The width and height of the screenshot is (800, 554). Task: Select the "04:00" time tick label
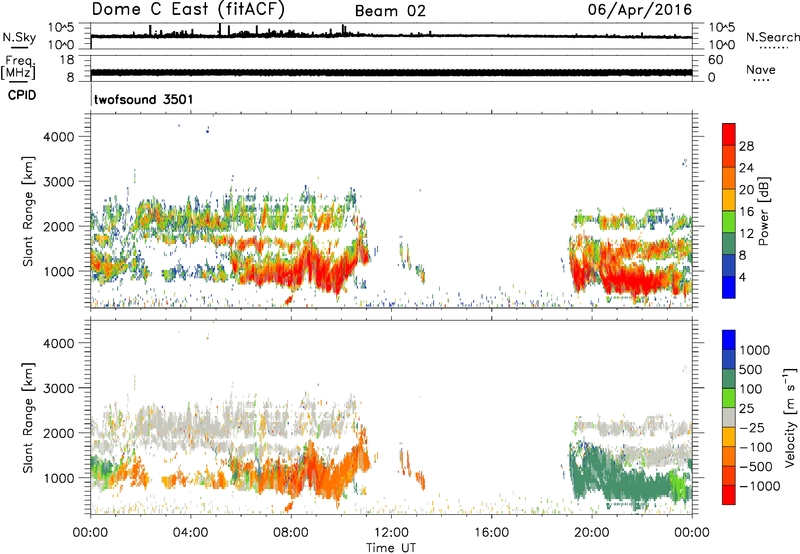pos(190,533)
